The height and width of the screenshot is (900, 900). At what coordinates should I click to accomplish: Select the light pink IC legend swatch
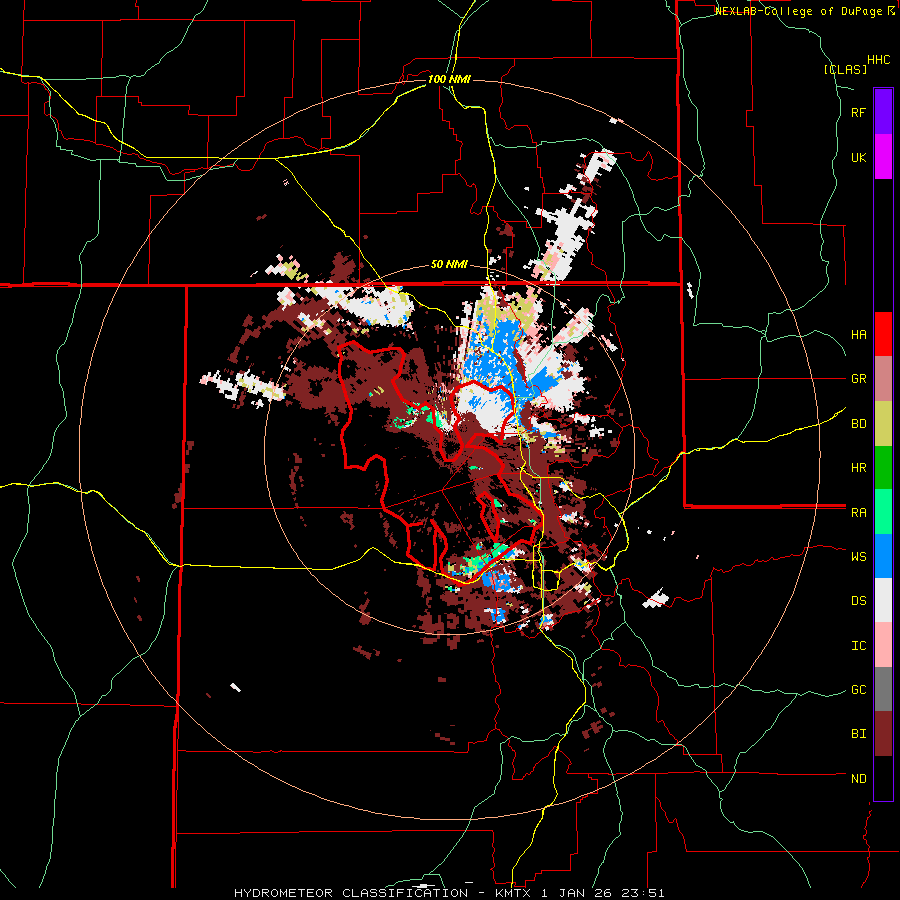click(x=883, y=645)
